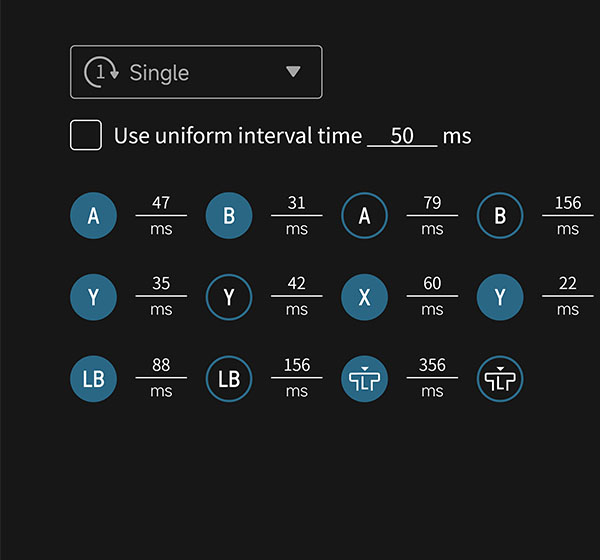Edit the 47 ms delay value

click(161, 203)
